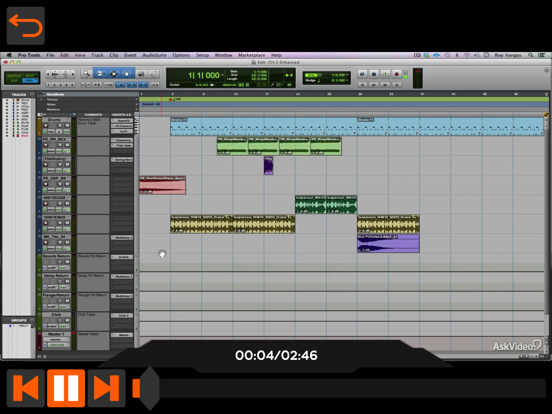The width and height of the screenshot is (552, 414).
Task: Select the Pencil tool
Action: tap(154, 74)
